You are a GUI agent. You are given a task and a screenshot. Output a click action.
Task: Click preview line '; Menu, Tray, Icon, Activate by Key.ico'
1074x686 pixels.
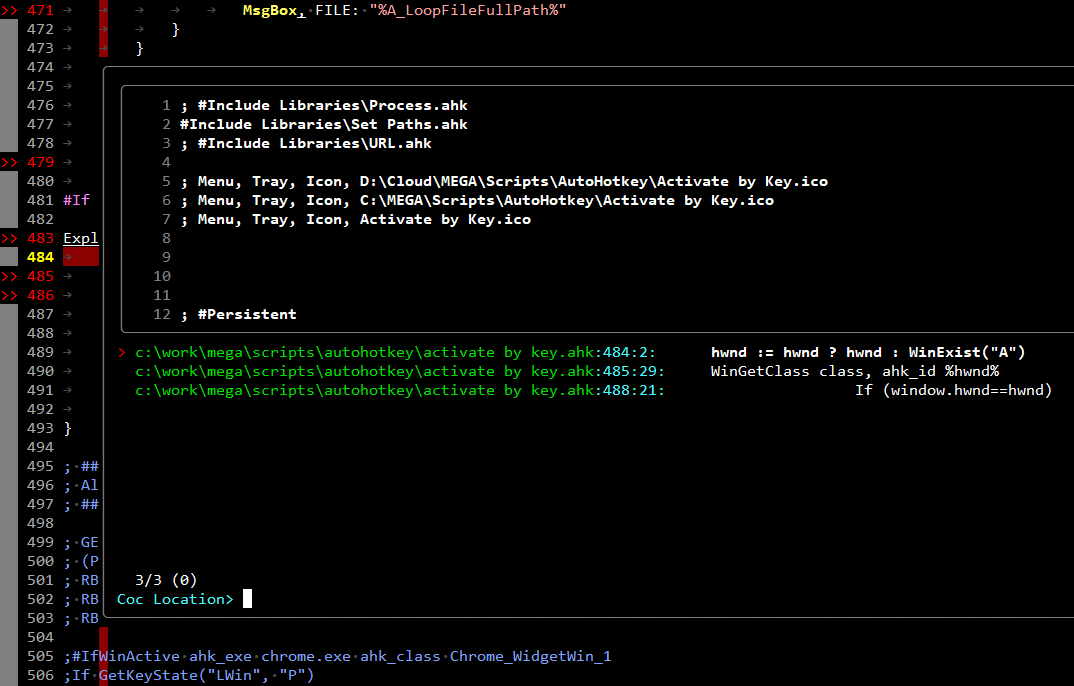point(355,219)
